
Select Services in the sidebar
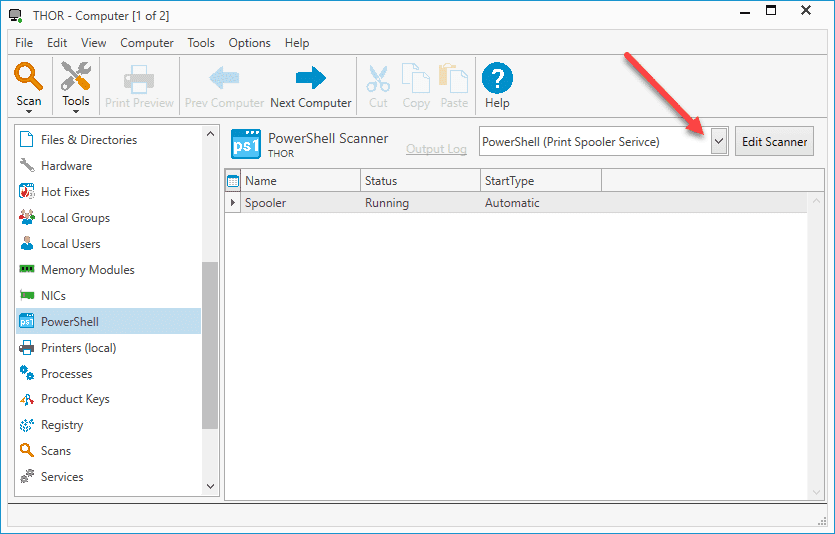[109, 477]
